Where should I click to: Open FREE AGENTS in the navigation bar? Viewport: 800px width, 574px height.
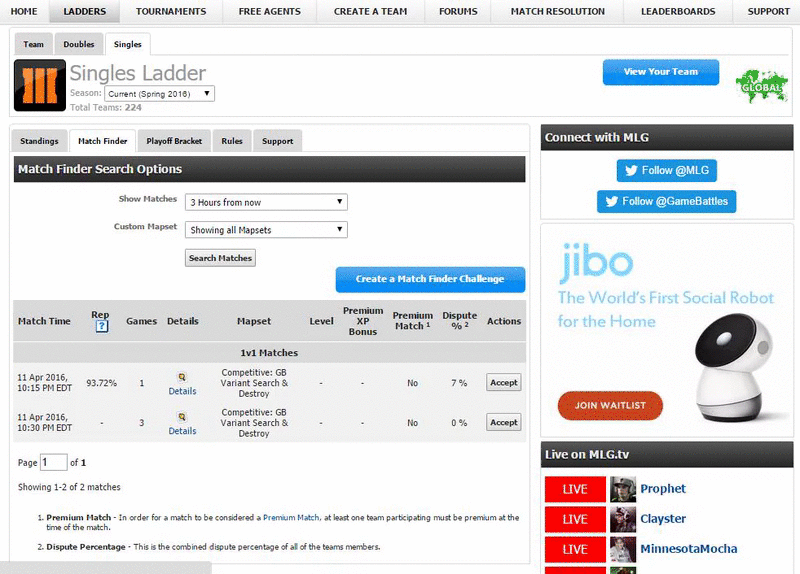tap(269, 11)
